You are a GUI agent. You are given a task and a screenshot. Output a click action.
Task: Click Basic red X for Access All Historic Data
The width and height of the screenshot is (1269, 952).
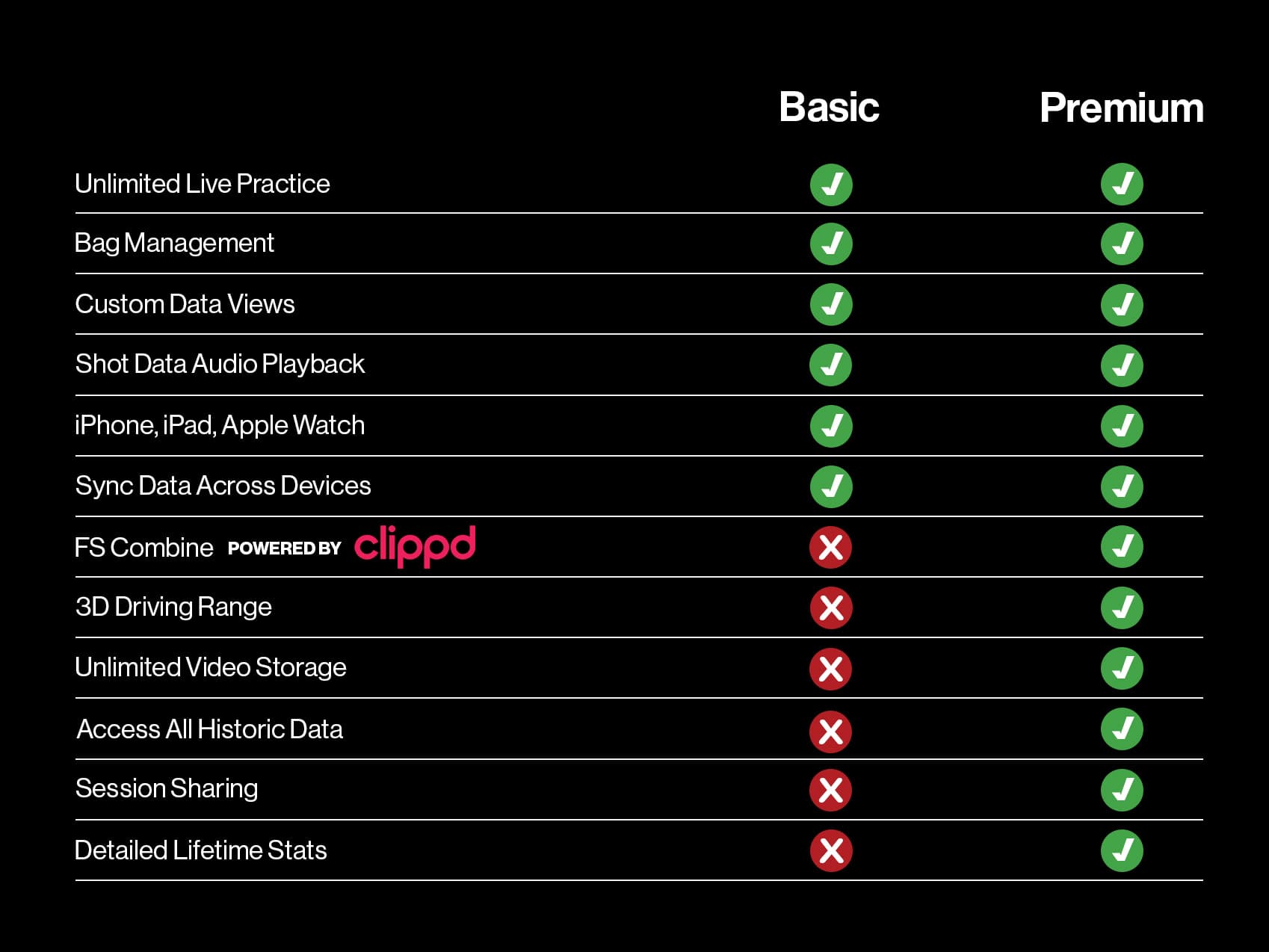831,731
